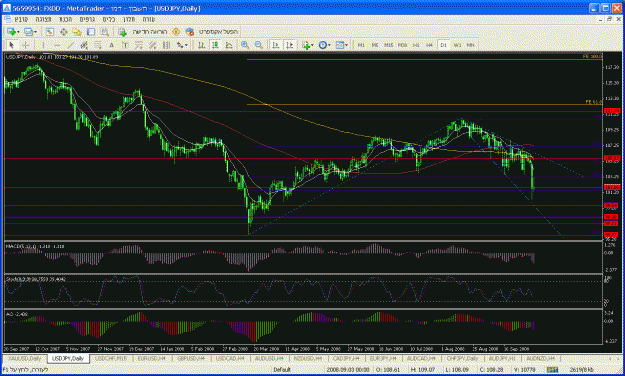Switch to the USDCAD,H4 chart tab
Image resolution: width=625 pixels, height=376 pixels.
(230, 359)
